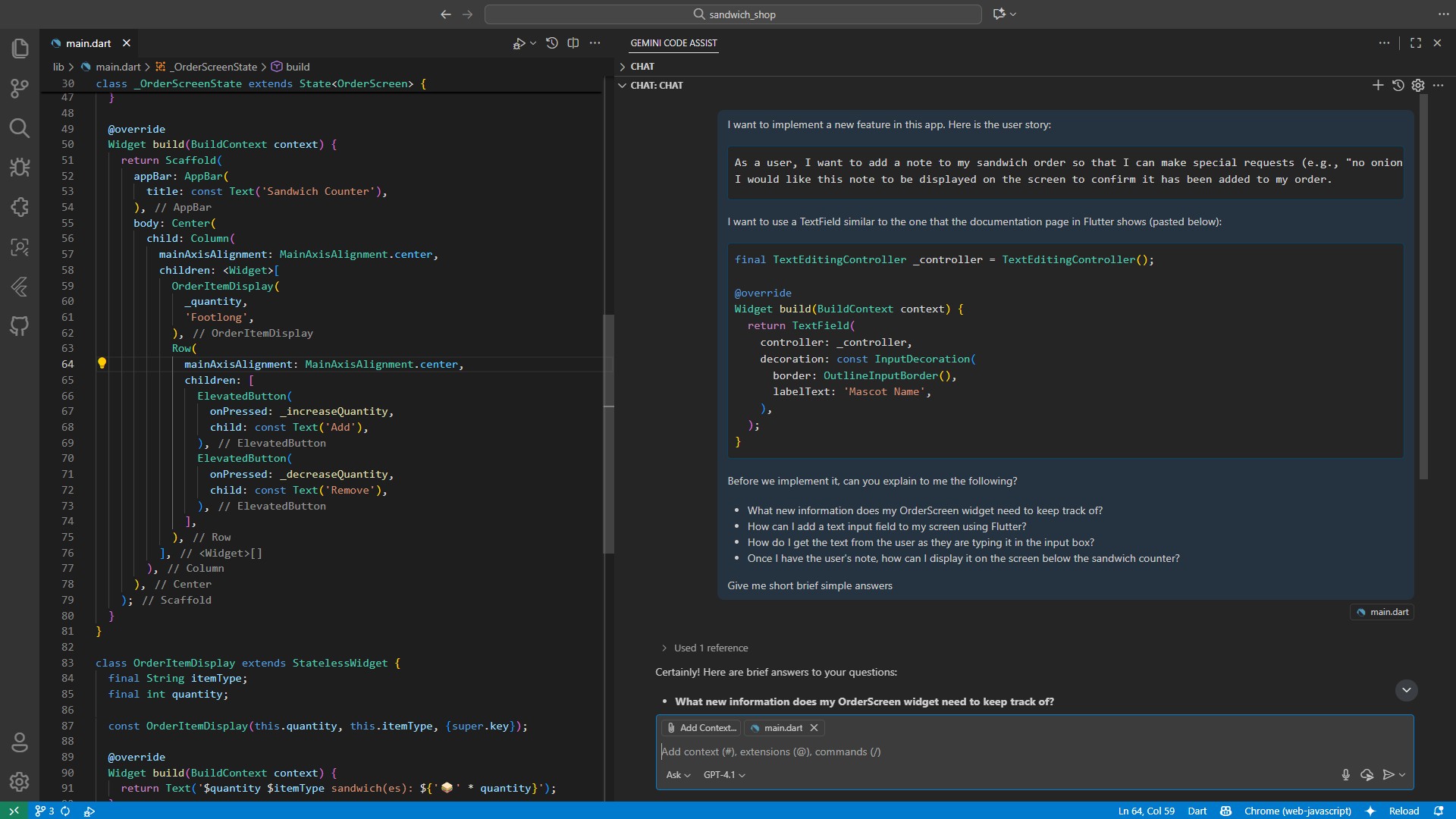Image resolution: width=1456 pixels, height=819 pixels.
Task: Open the Source Control view
Action: [x=20, y=89]
